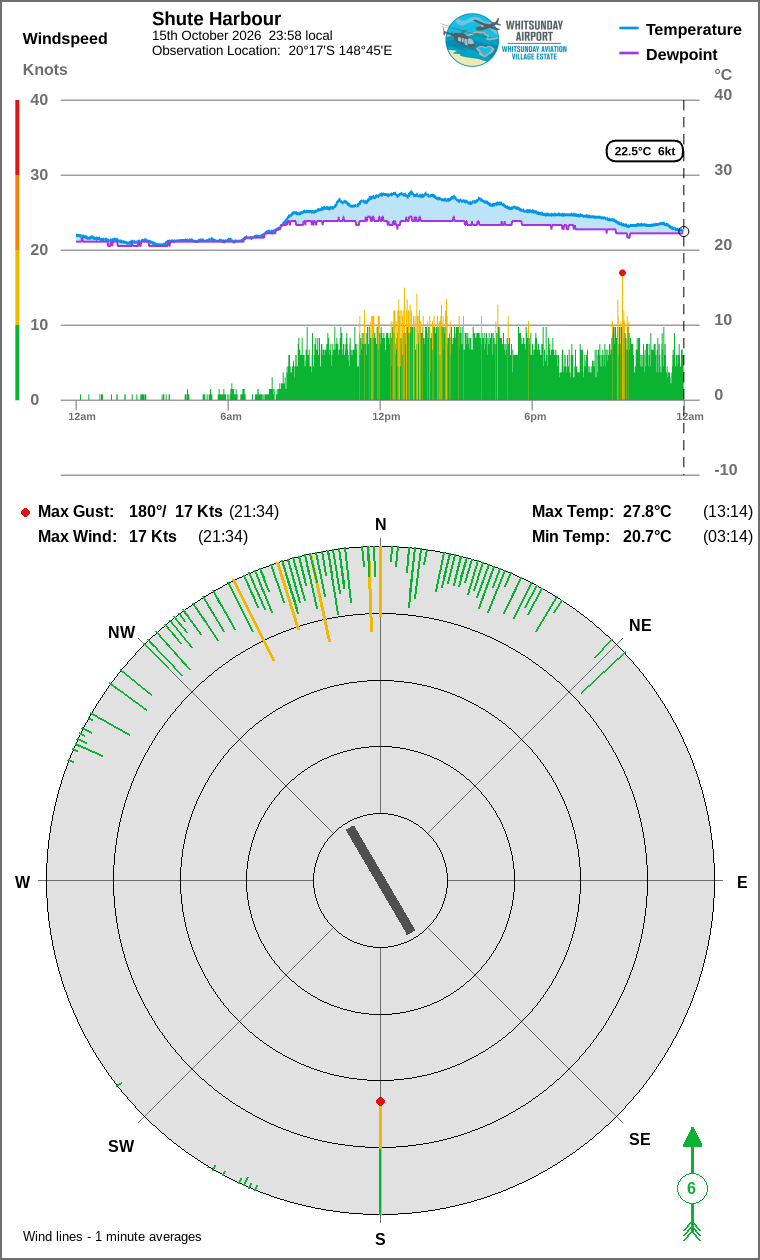Click the Min Temp '20.7°C' value

(x=647, y=536)
